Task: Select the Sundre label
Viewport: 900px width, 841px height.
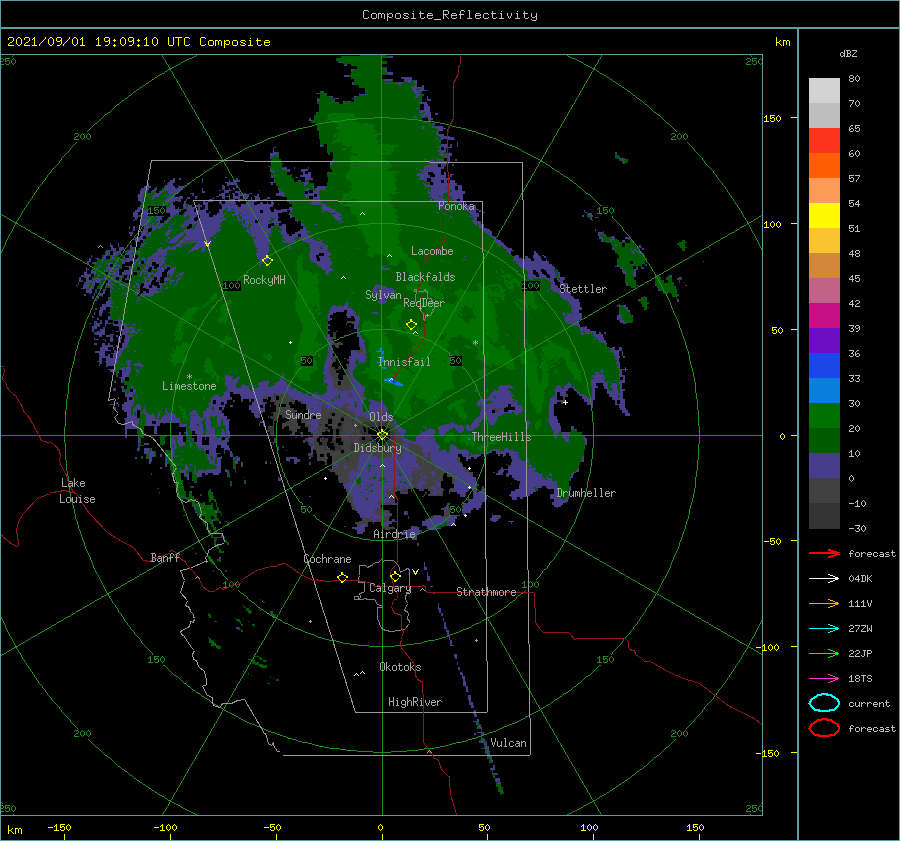Action: pos(303,414)
